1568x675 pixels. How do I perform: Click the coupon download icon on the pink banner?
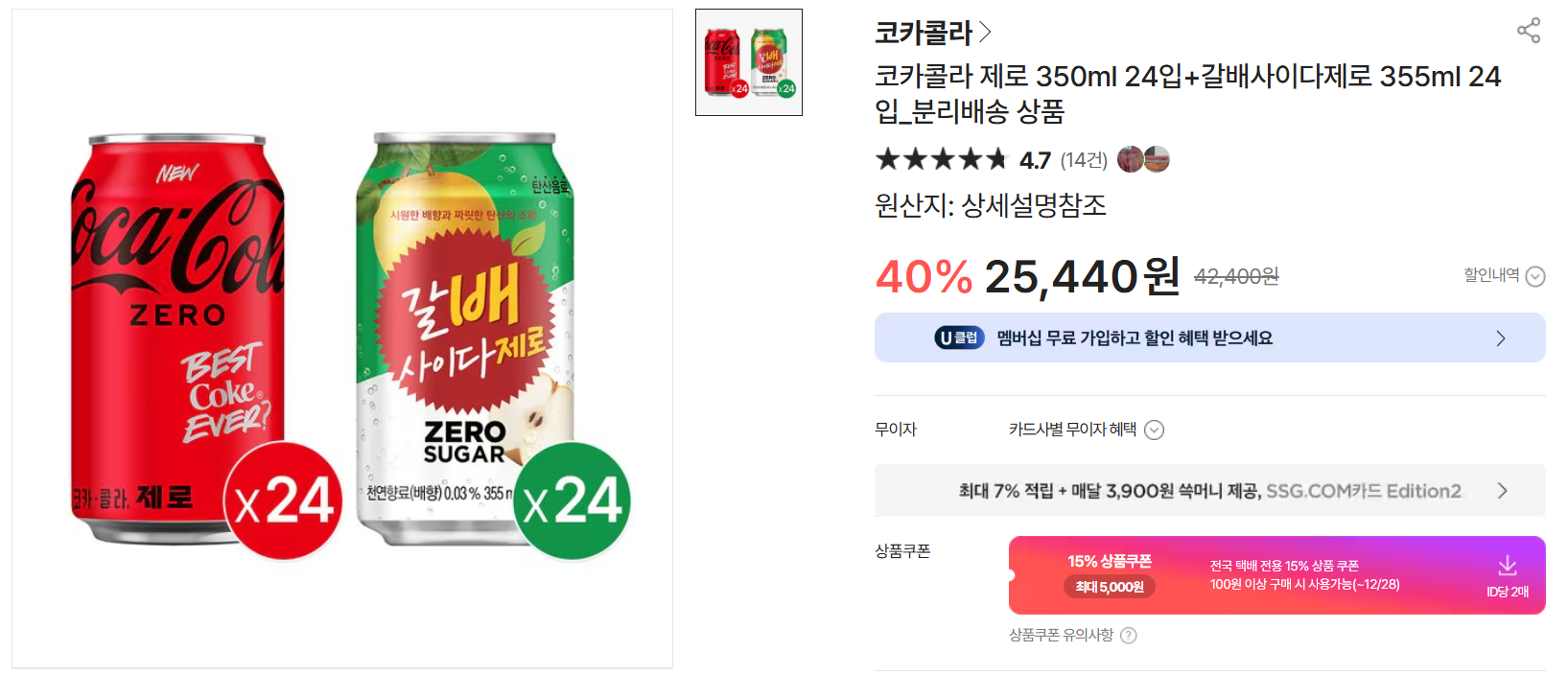tap(1507, 565)
